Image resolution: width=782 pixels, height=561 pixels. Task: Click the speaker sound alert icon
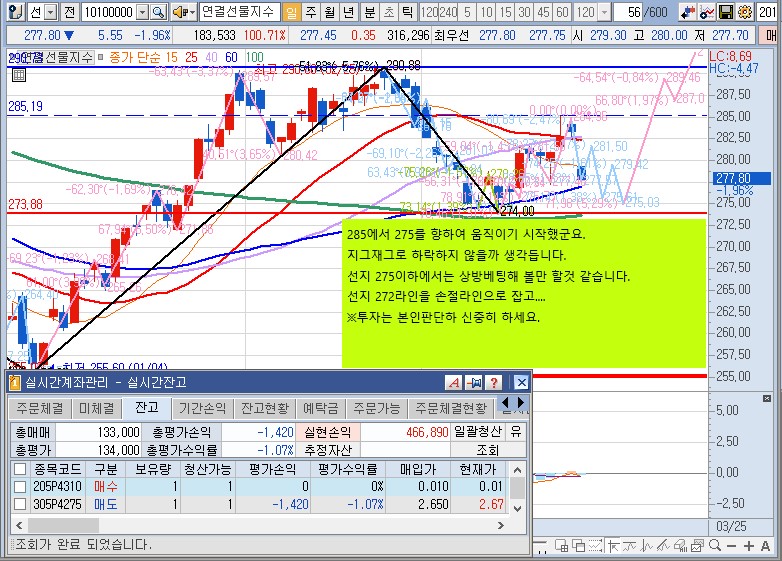coord(180,12)
